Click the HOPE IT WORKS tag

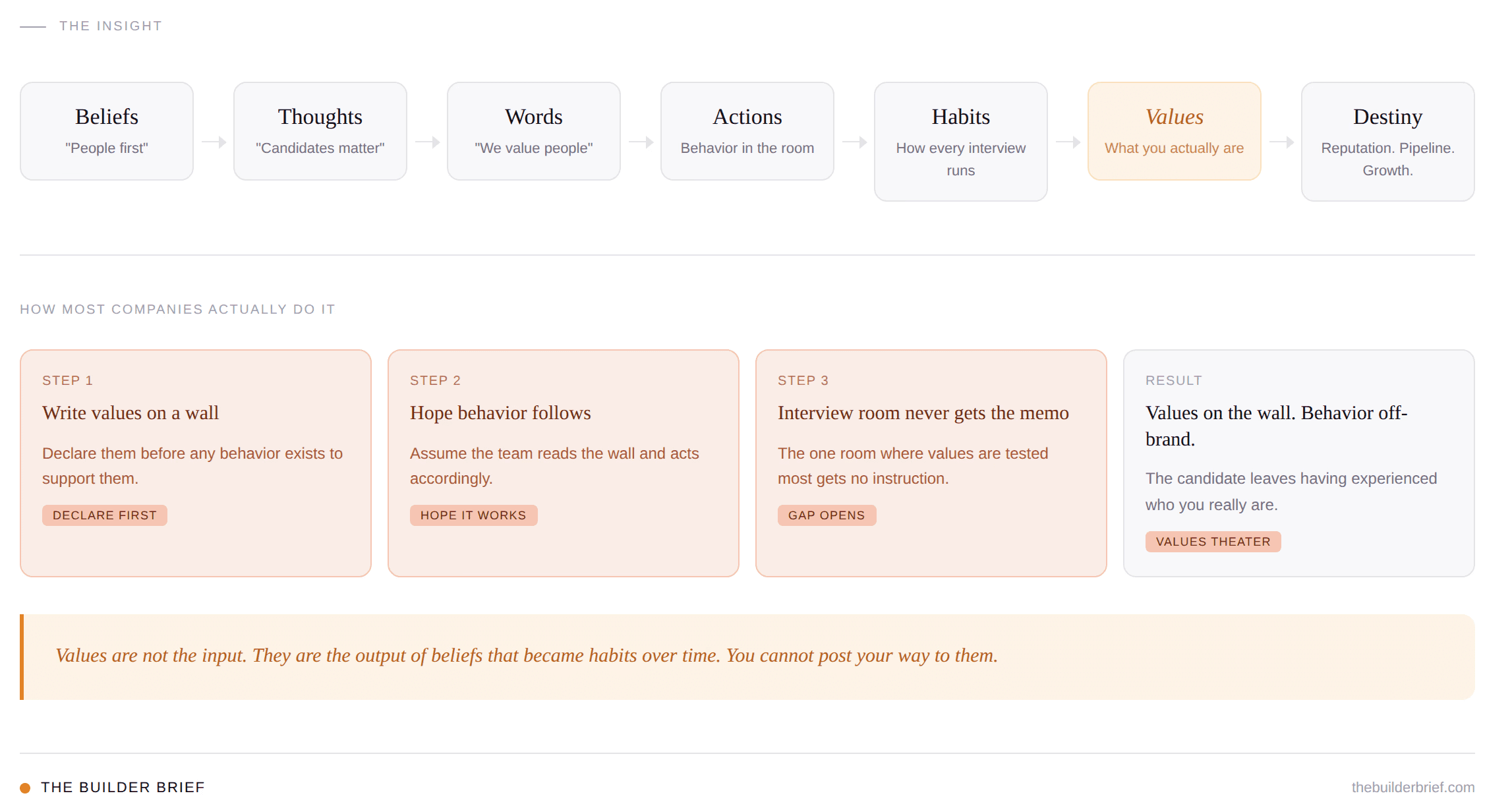pyautogui.click(x=473, y=515)
